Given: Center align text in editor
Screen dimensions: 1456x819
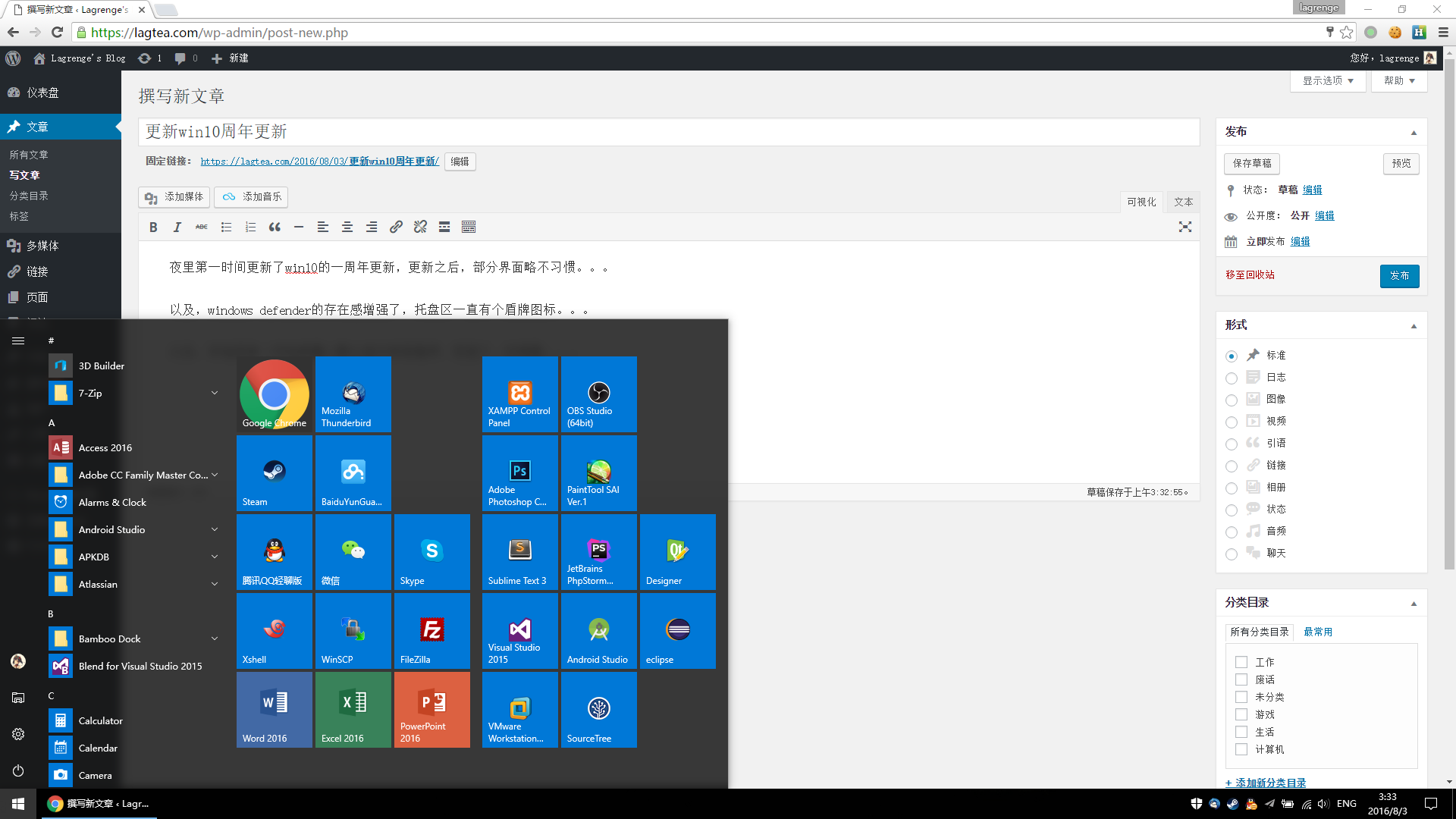Looking at the screenshot, I should coord(347,227).
